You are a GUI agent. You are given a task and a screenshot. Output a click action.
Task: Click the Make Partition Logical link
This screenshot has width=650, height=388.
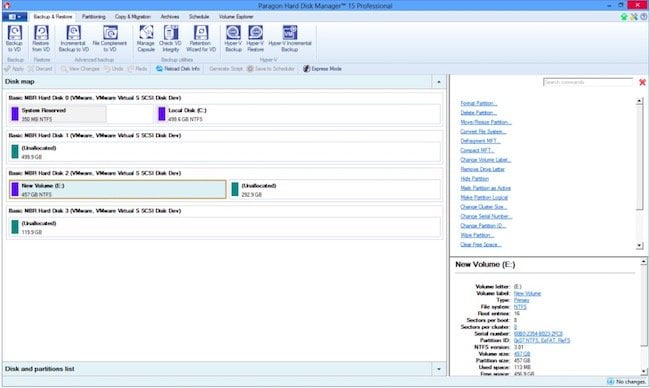click(x=484, y=198)
